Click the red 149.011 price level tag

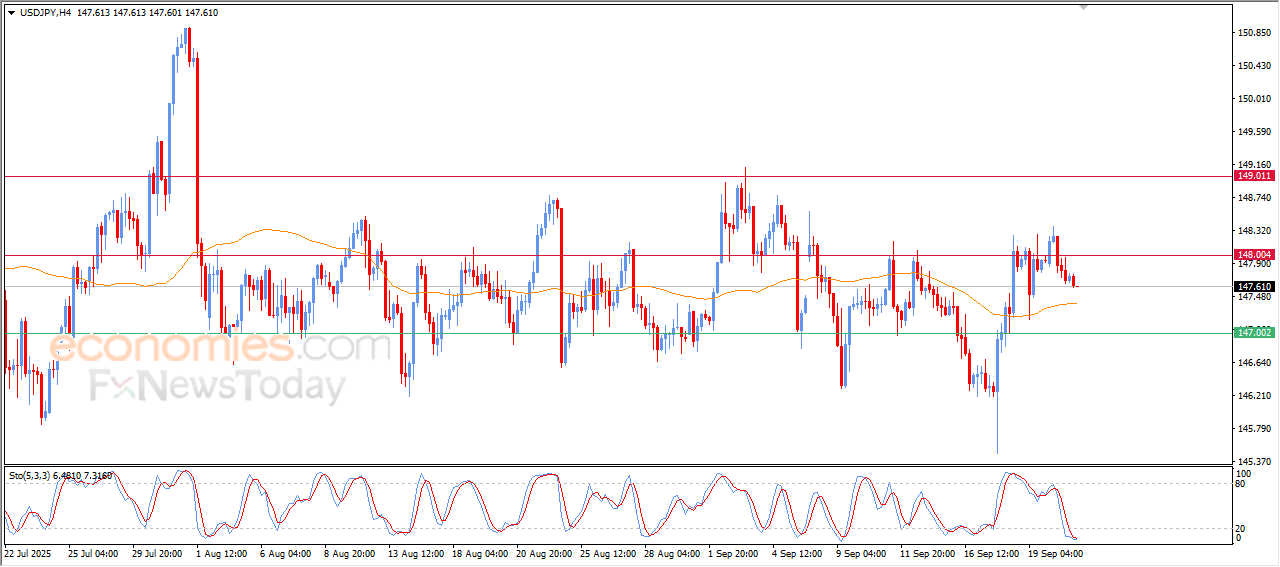point(1255,176)
